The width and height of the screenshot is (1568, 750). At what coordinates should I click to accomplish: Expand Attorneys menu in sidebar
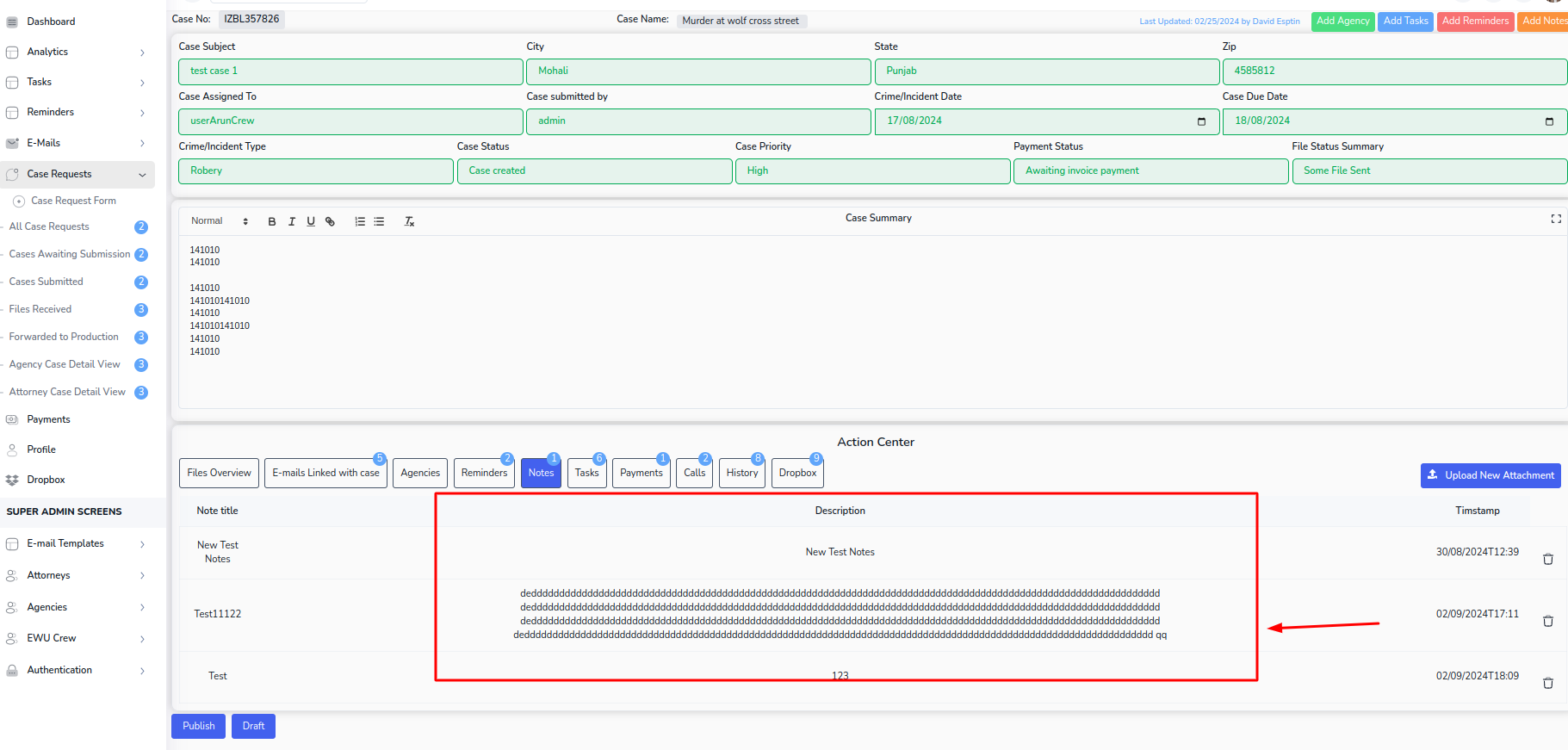(x=77, y=575)
